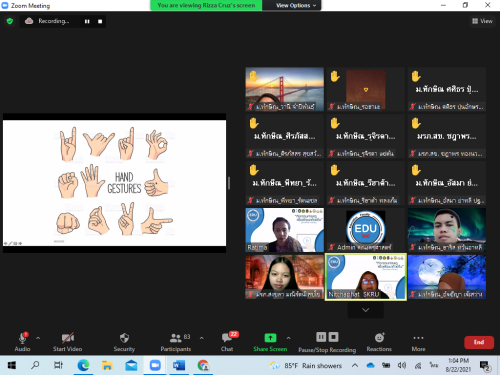Viewport: 500px width, 375px height.
Task: Pause the recording in the bottom toolbar
Action: pos(321,337)
